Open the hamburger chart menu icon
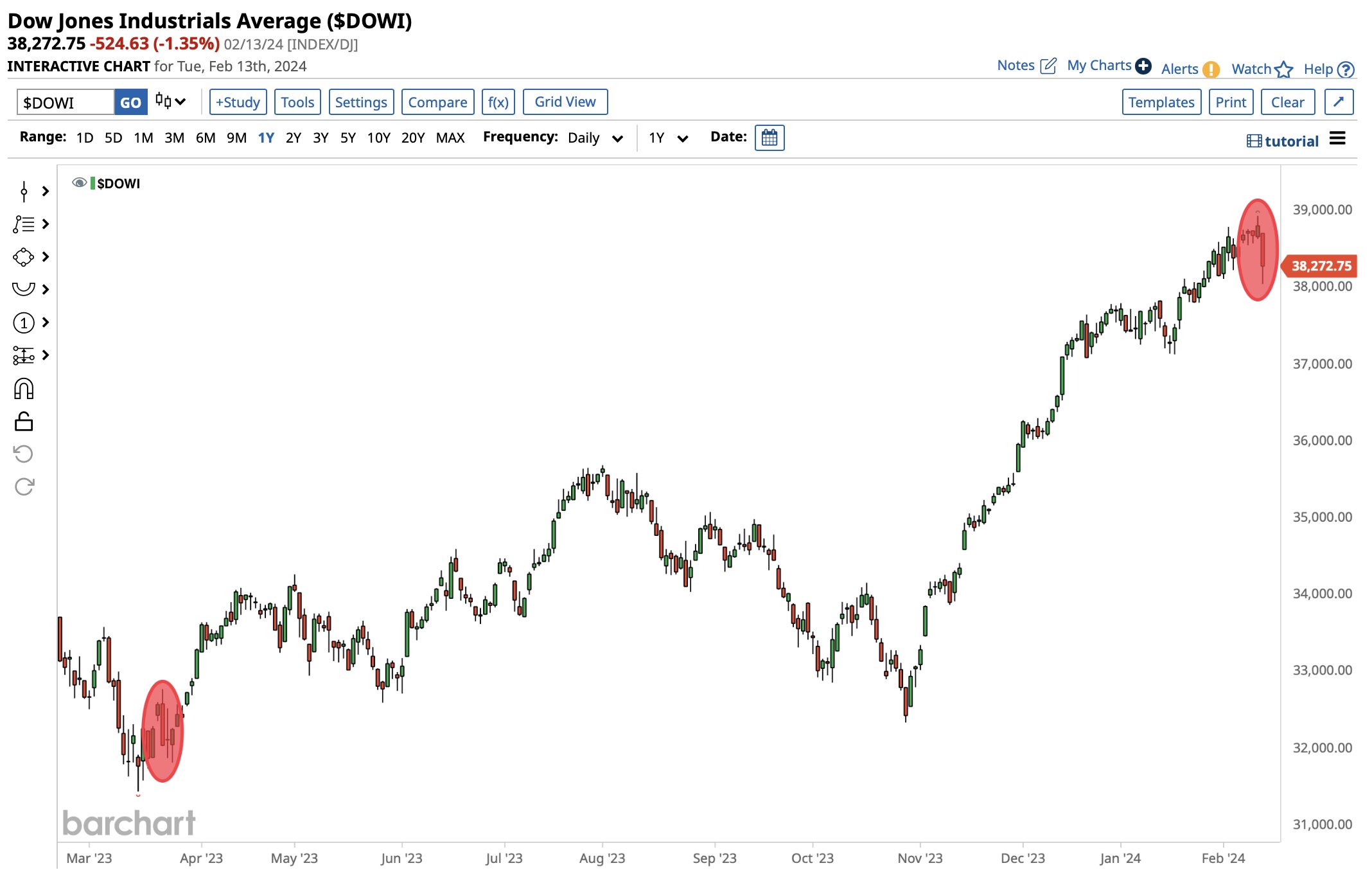The width and height of the screenshot is (1372, 888). (1337, 139)
